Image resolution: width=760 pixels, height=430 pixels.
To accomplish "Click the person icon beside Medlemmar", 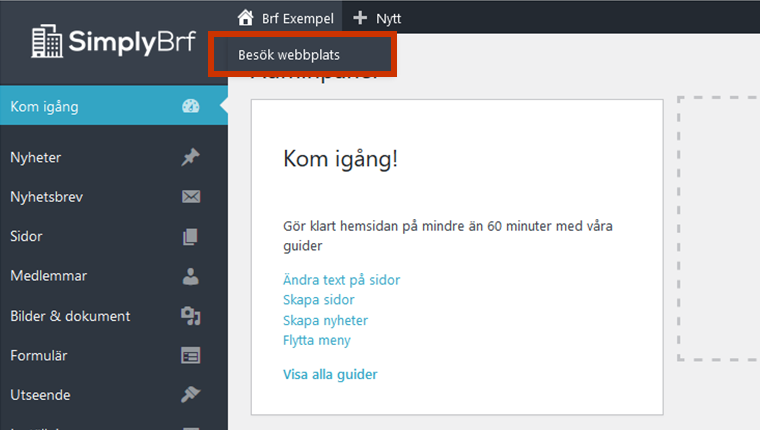I will coord(191,277).
